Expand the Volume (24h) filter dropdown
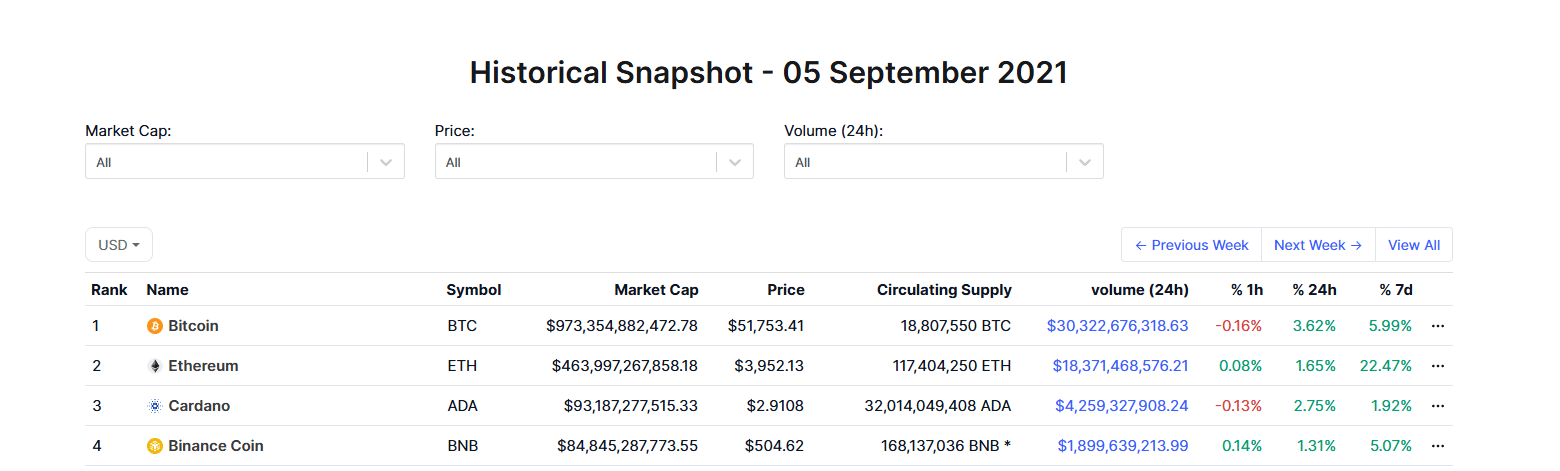Screen dimensions: 1560x471 [1085, 162]
